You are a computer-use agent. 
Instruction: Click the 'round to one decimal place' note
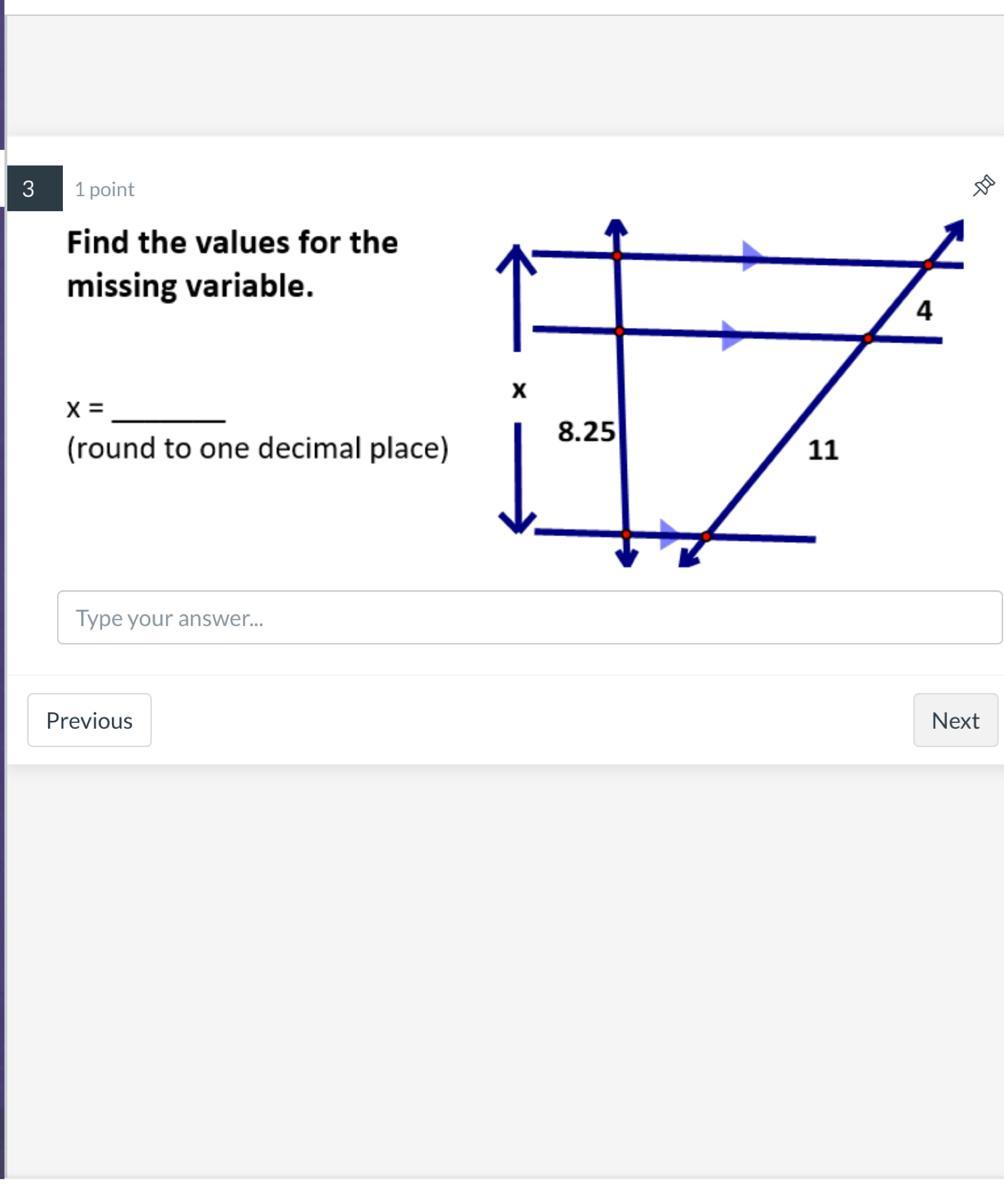point(258,448)
